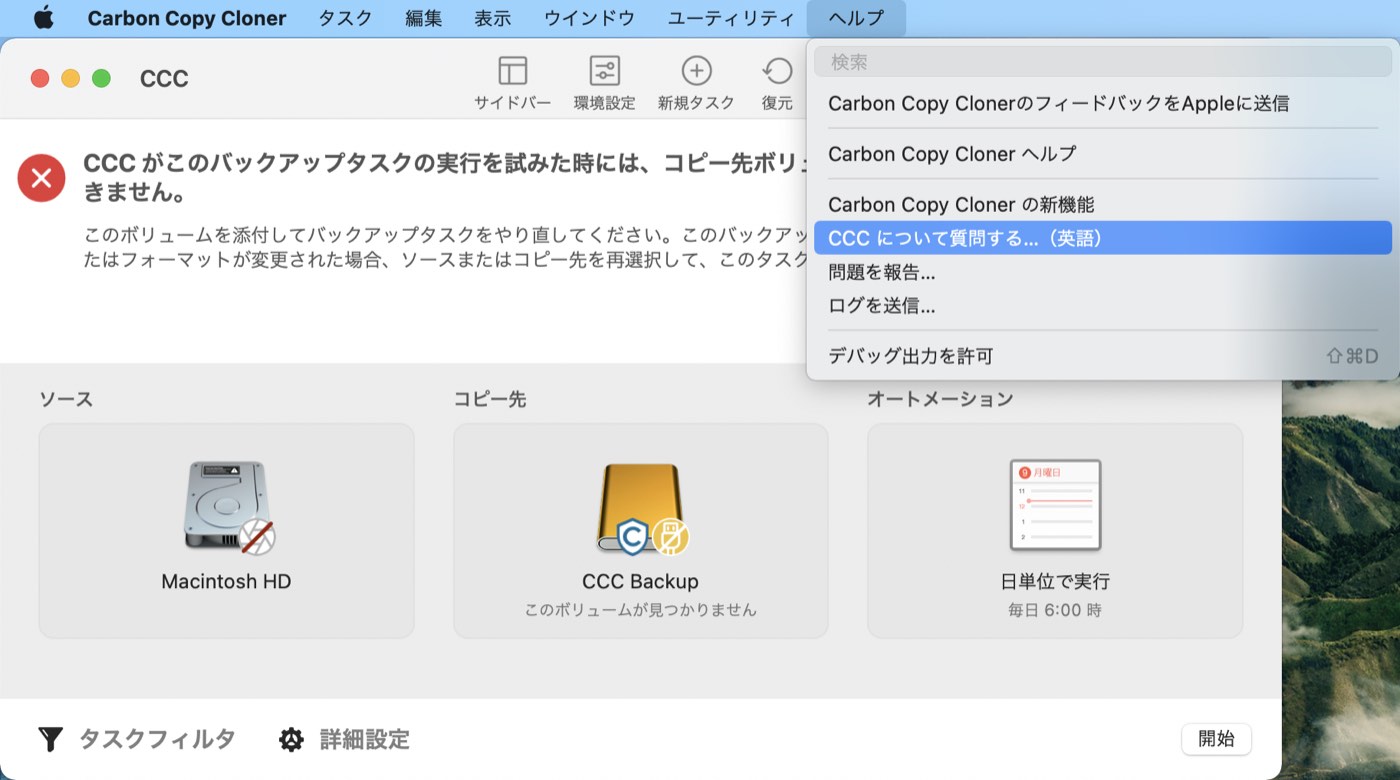The height and width of the screenshot is (780, 1400).
Task: Minimize the CCC window with yellow button
Action: tap(71, 79)
